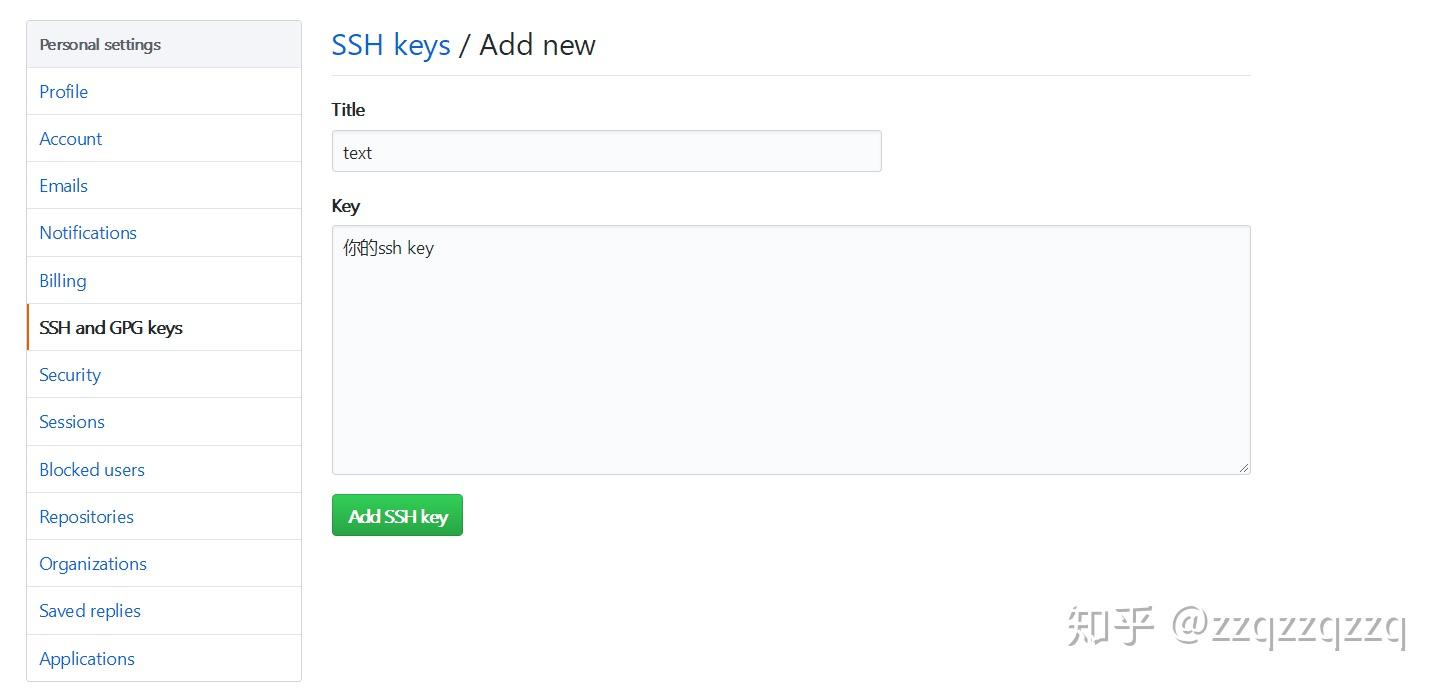Select SSH and GPG keys menu item

111,328
